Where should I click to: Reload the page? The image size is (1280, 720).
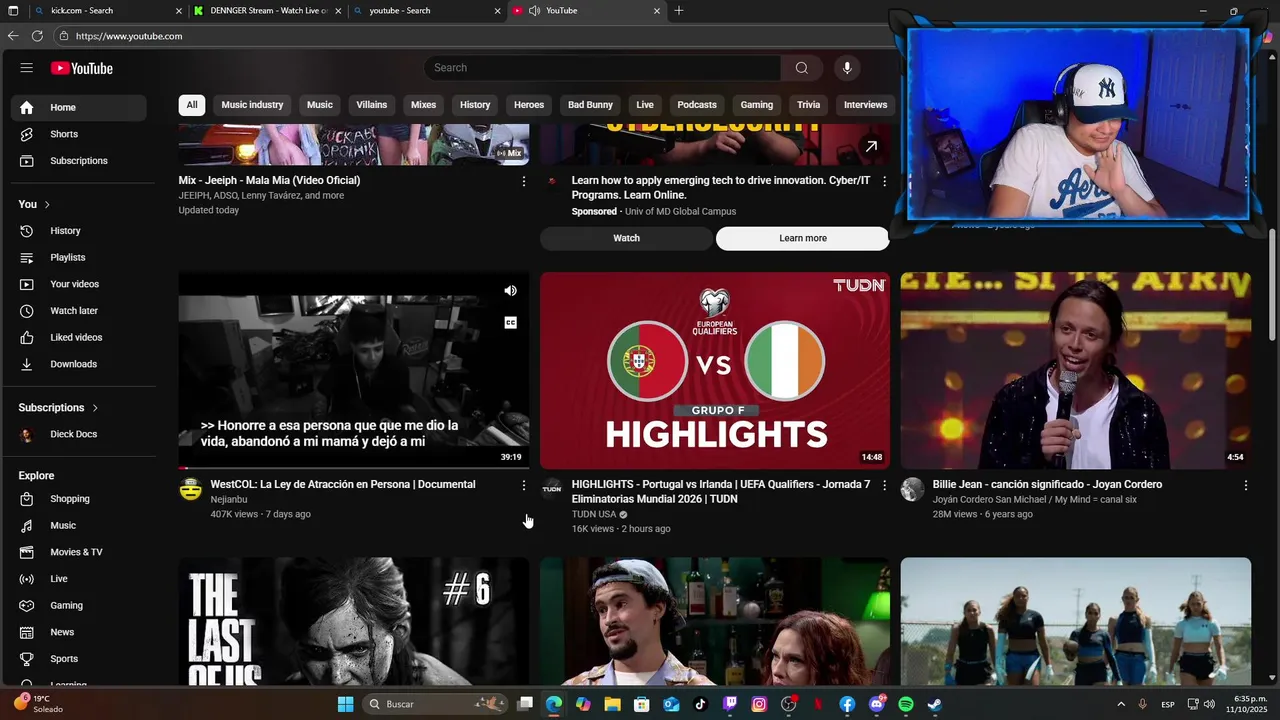tap(37, 36)
